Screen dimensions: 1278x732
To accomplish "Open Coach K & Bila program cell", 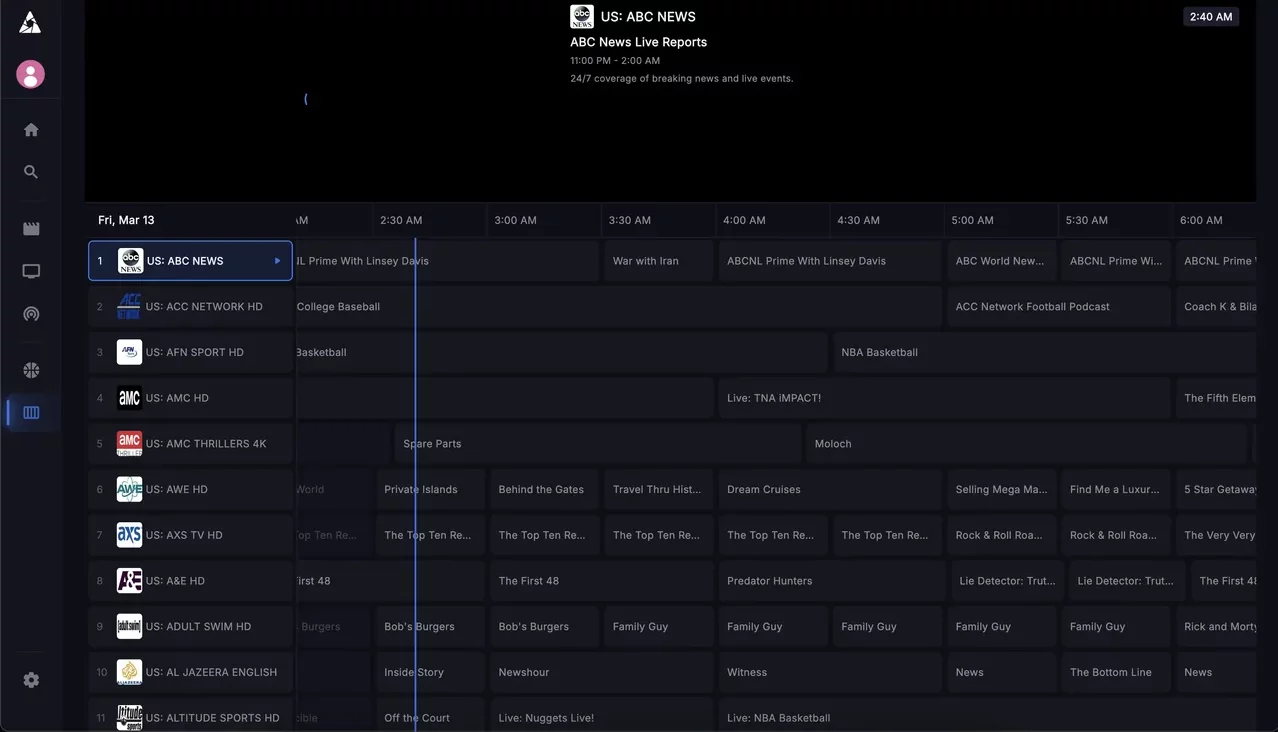I will pyautogui.click(x=1216, y=307).
